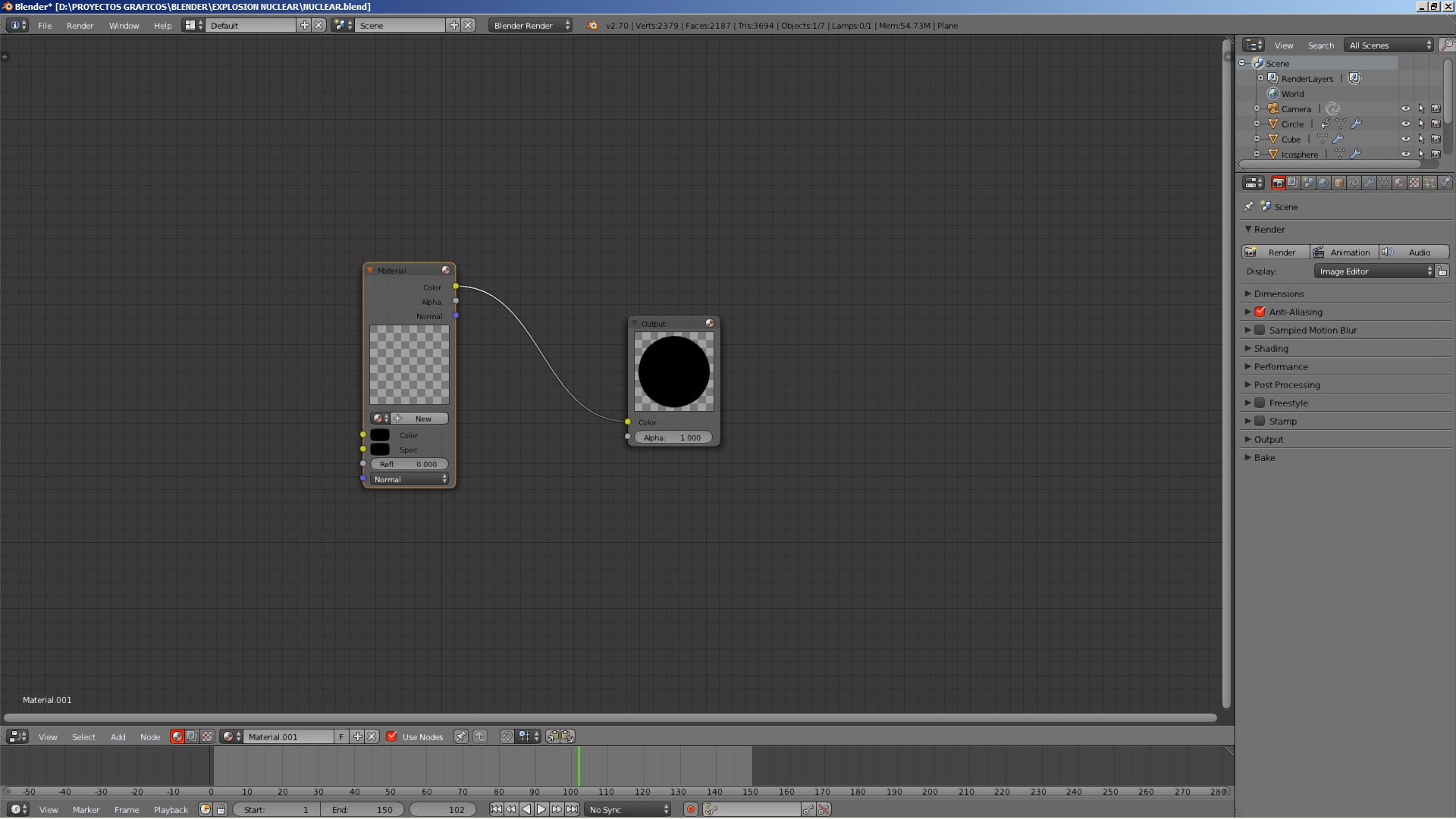This screenshot has width=1456, height=819.
Task: Expand the Dimensions panel
Action: [x=1279, y=293]
